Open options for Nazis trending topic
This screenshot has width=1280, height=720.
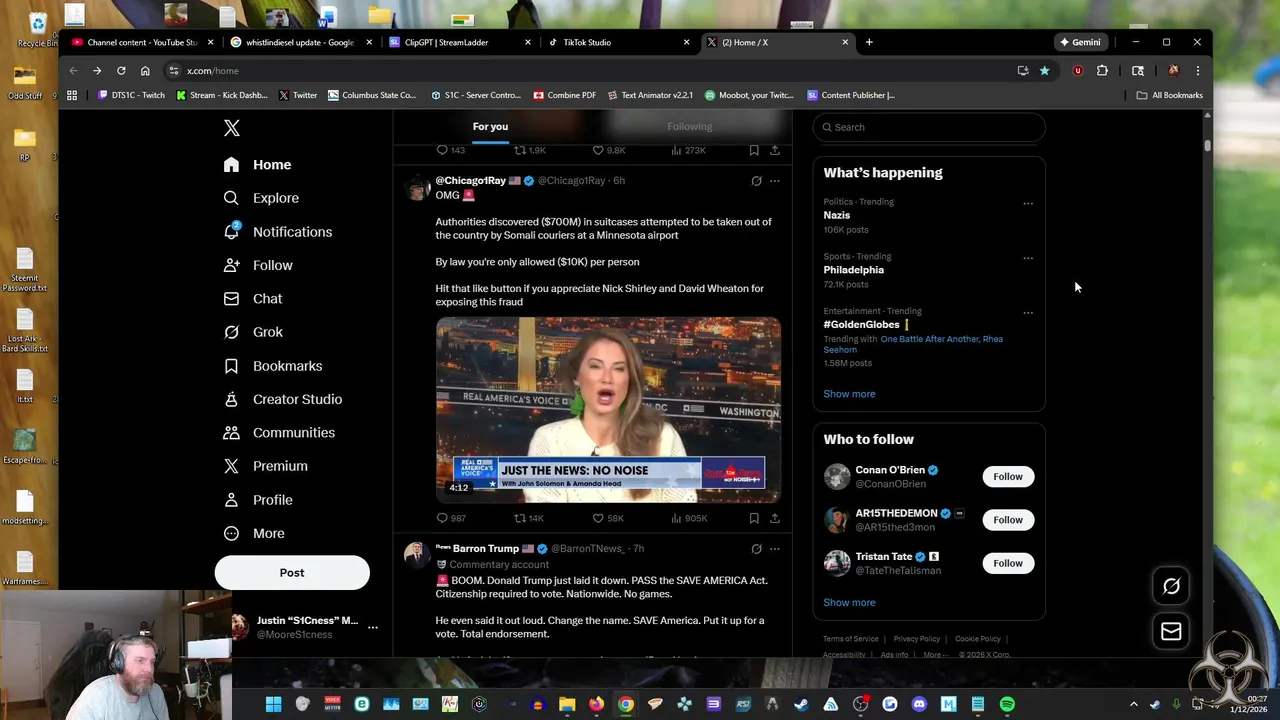point(1027,203)
